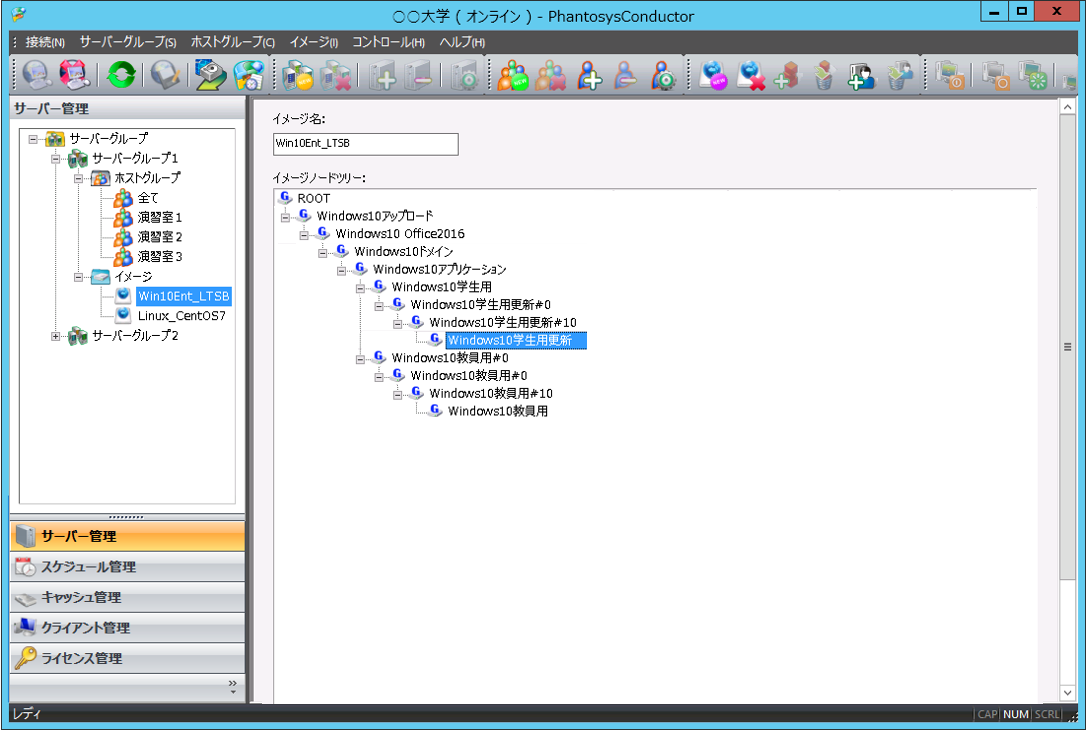Open server settings gear icon
The height and width of the screenshot is (730, 1086).
pyautogui.click(x=464, y=75)
